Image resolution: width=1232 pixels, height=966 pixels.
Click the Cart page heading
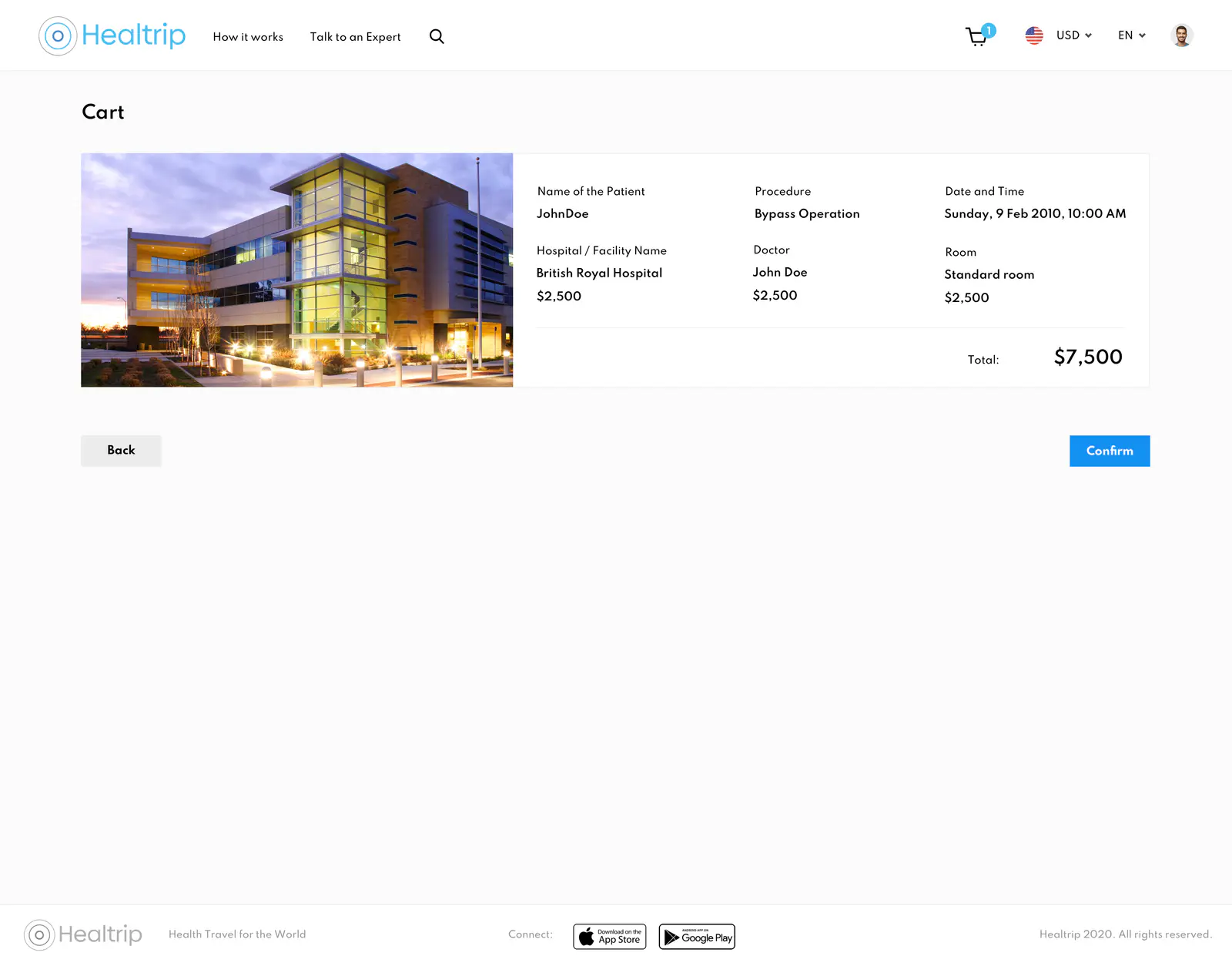pos(103,112)
